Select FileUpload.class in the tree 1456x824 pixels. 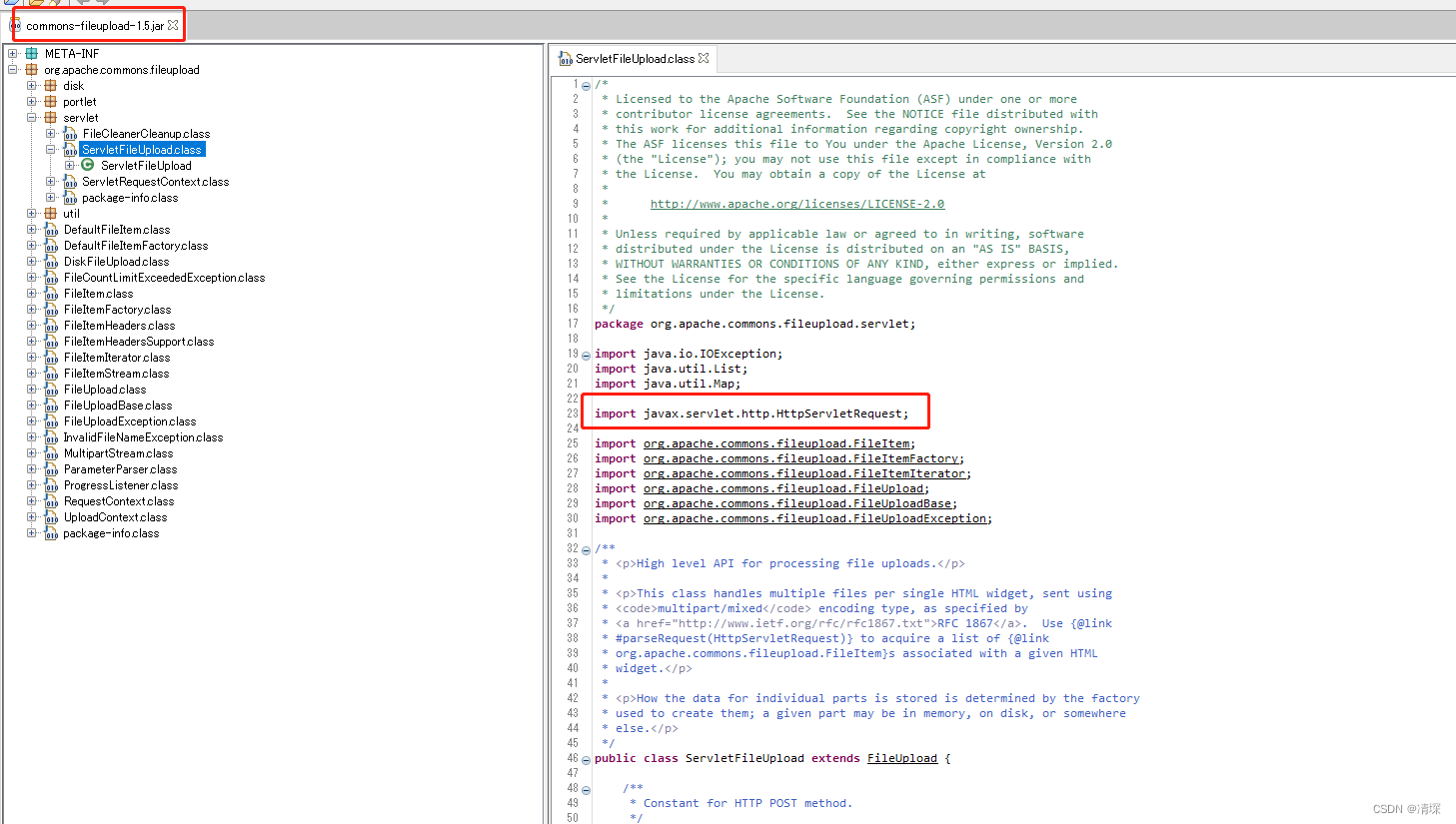(x=105, y=390)
